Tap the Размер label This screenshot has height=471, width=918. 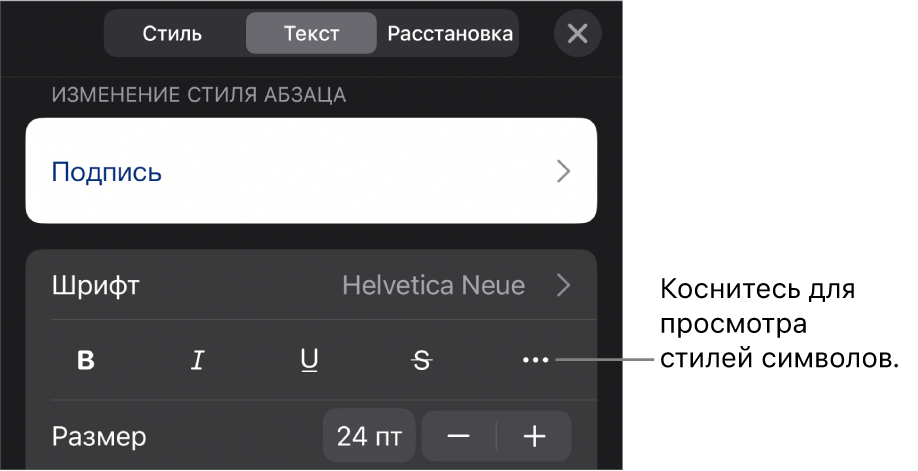click(99, 436)
